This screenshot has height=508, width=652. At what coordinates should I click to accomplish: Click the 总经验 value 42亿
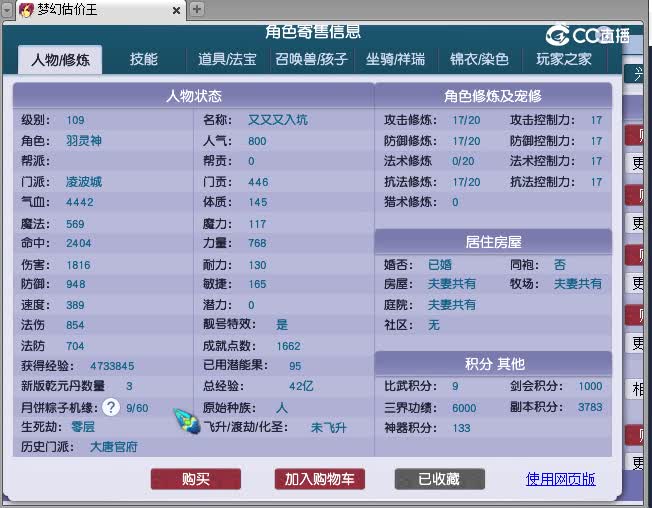coord(301,386)
